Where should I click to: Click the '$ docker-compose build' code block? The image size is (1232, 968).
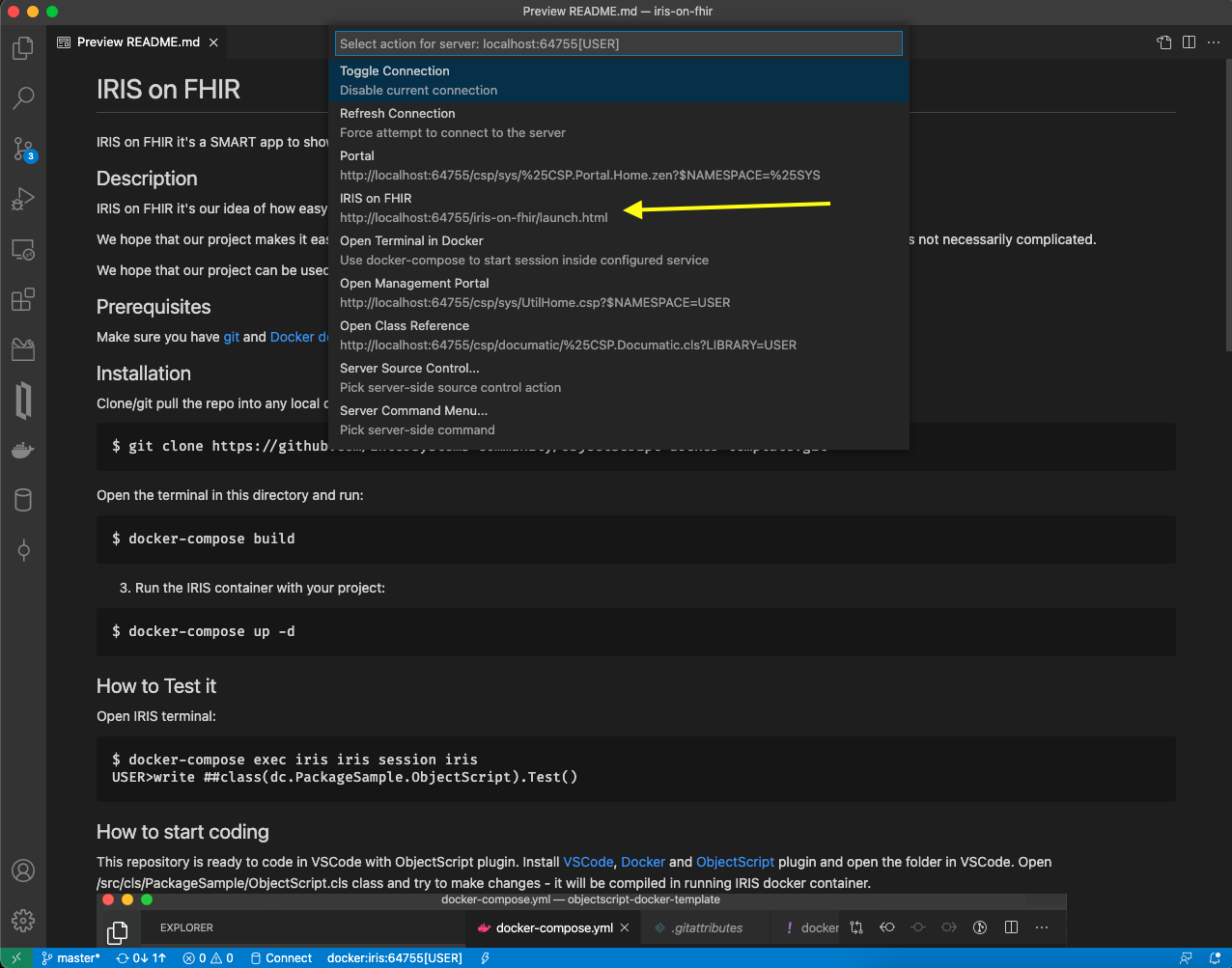[636, 539]
